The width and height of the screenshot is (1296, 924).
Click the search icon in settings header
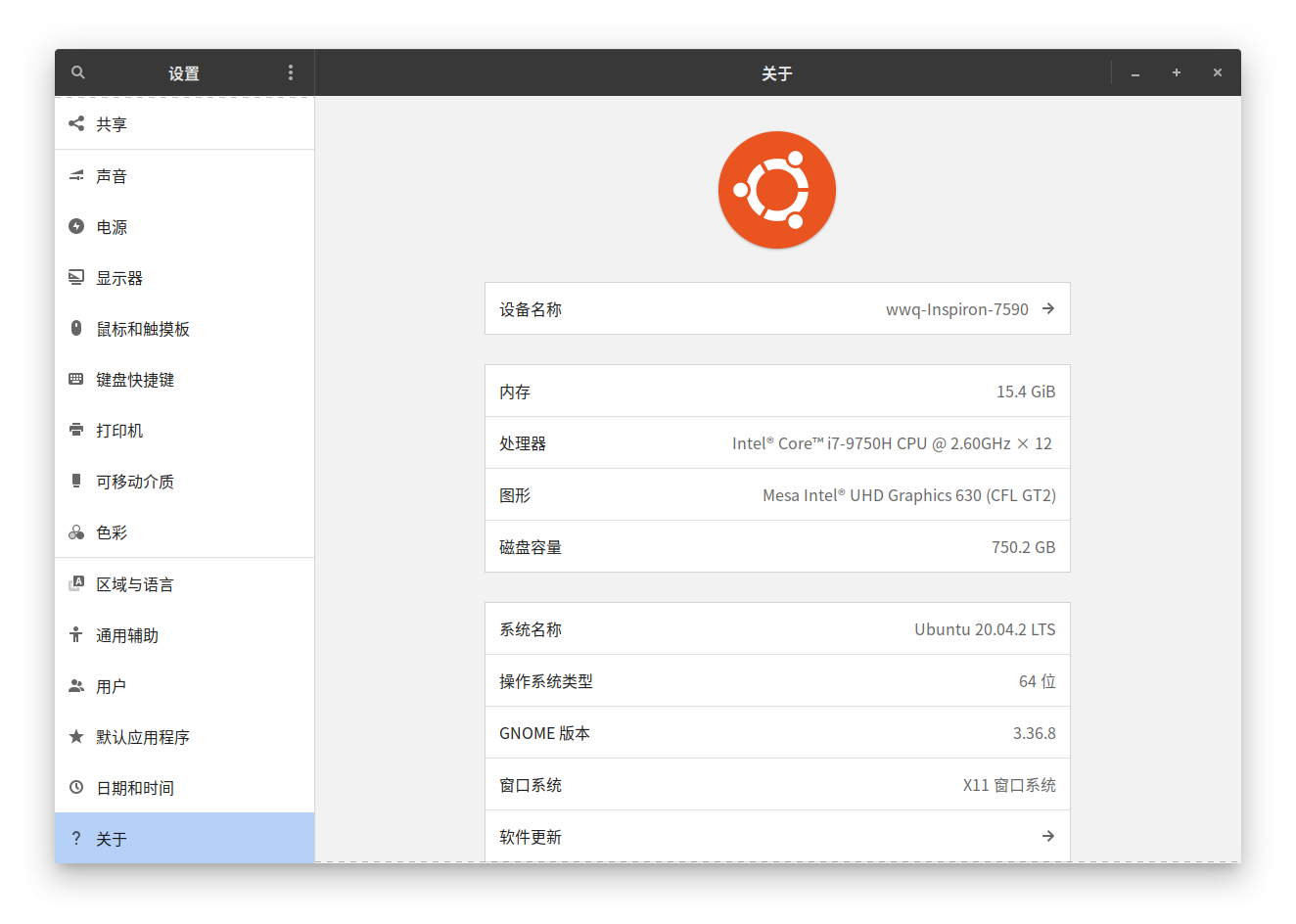78,72
